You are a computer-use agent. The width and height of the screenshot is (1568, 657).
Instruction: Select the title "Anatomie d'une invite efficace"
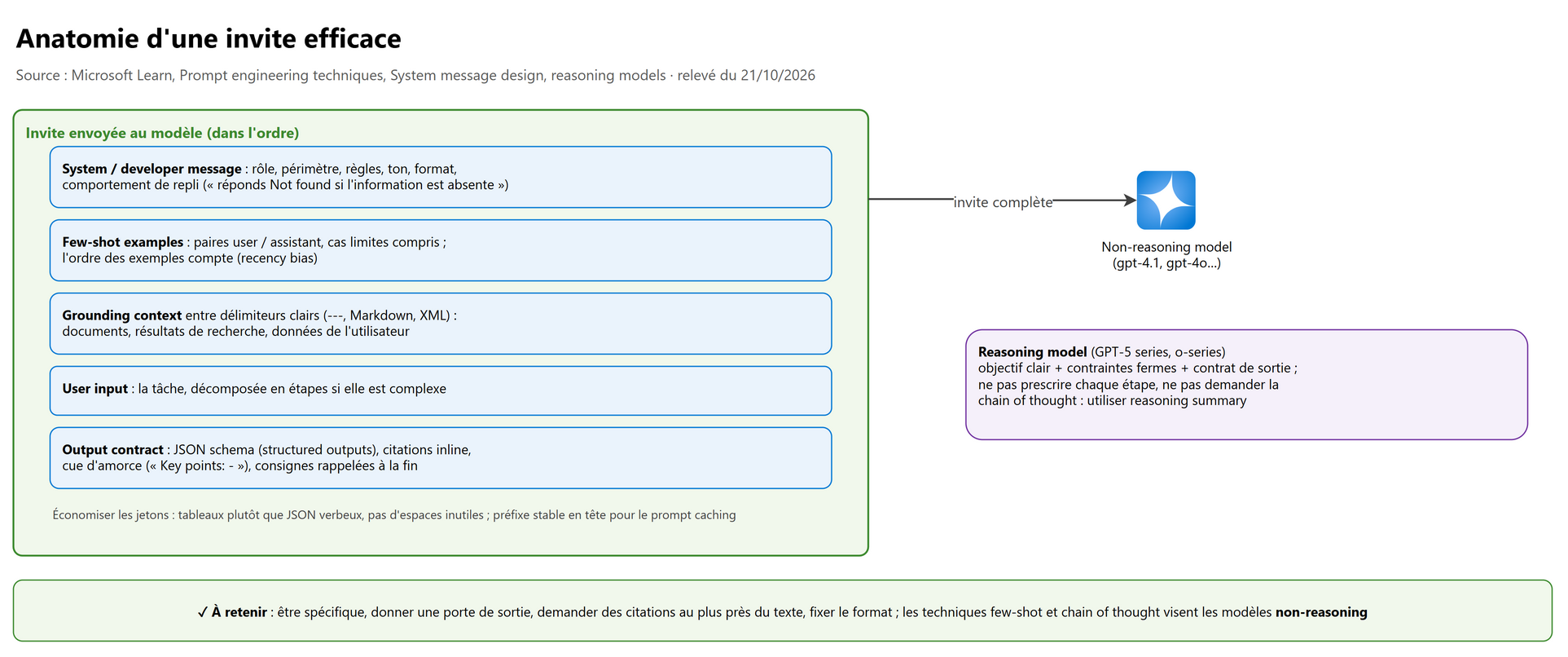[209, 39]
